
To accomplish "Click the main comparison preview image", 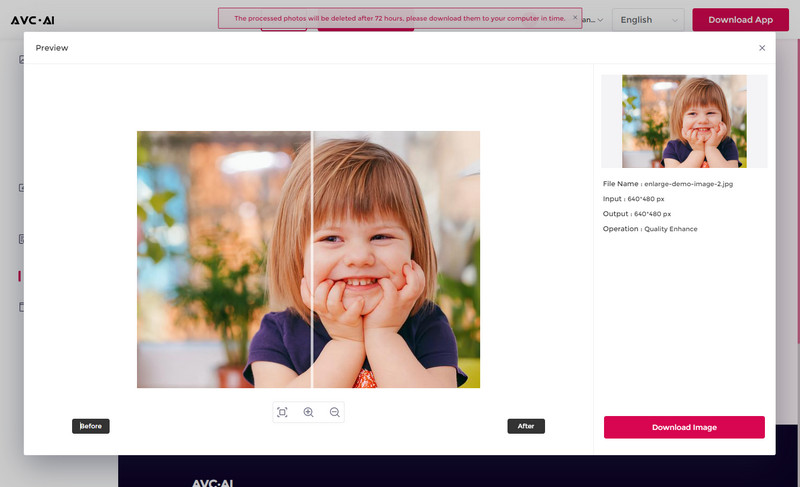I will coord(308,259).
